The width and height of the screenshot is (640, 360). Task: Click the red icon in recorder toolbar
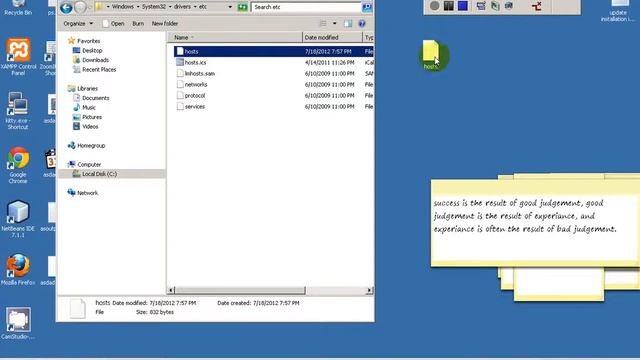tap(537, 6)
